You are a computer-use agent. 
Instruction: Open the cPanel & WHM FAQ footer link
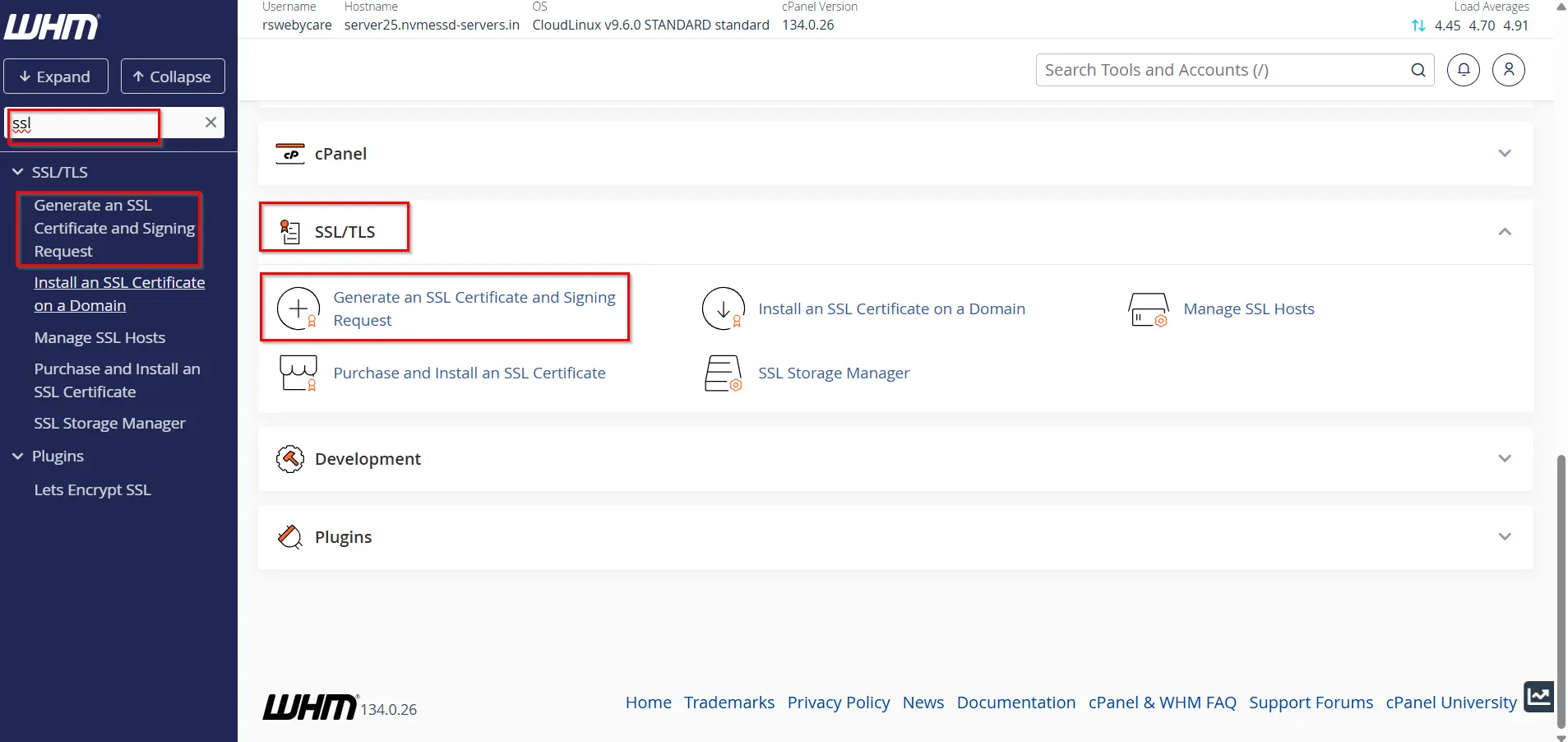coord(1163,703)
